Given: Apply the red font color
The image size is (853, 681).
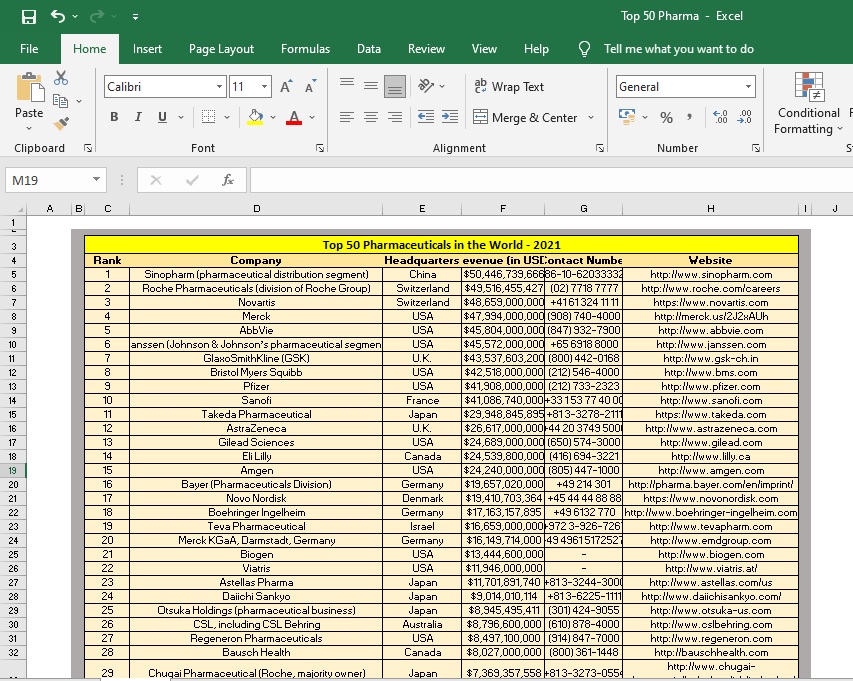Looking at the screenshot, I should [294, 117].
